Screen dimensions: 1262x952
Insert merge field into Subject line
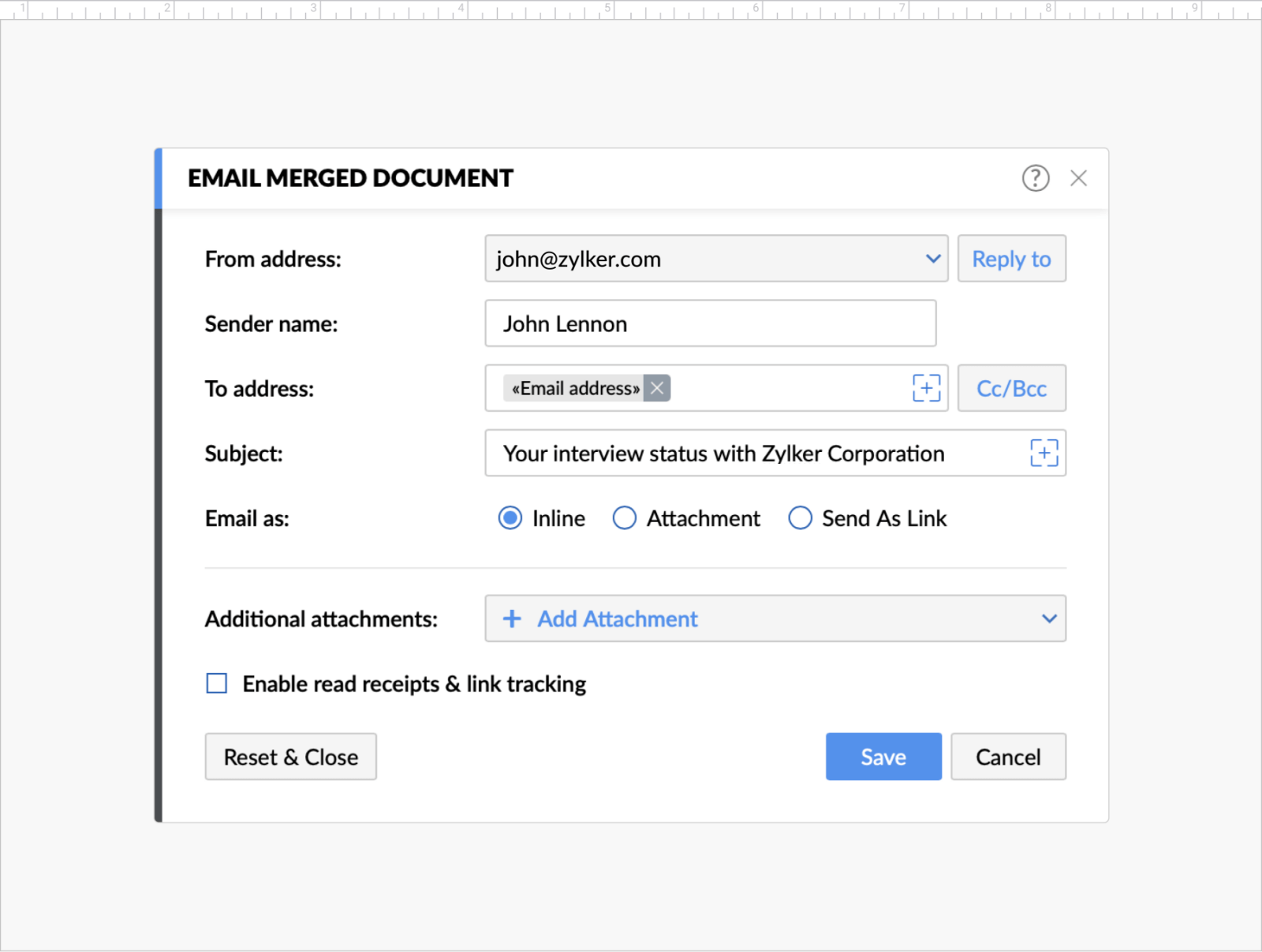point(1044,453)
